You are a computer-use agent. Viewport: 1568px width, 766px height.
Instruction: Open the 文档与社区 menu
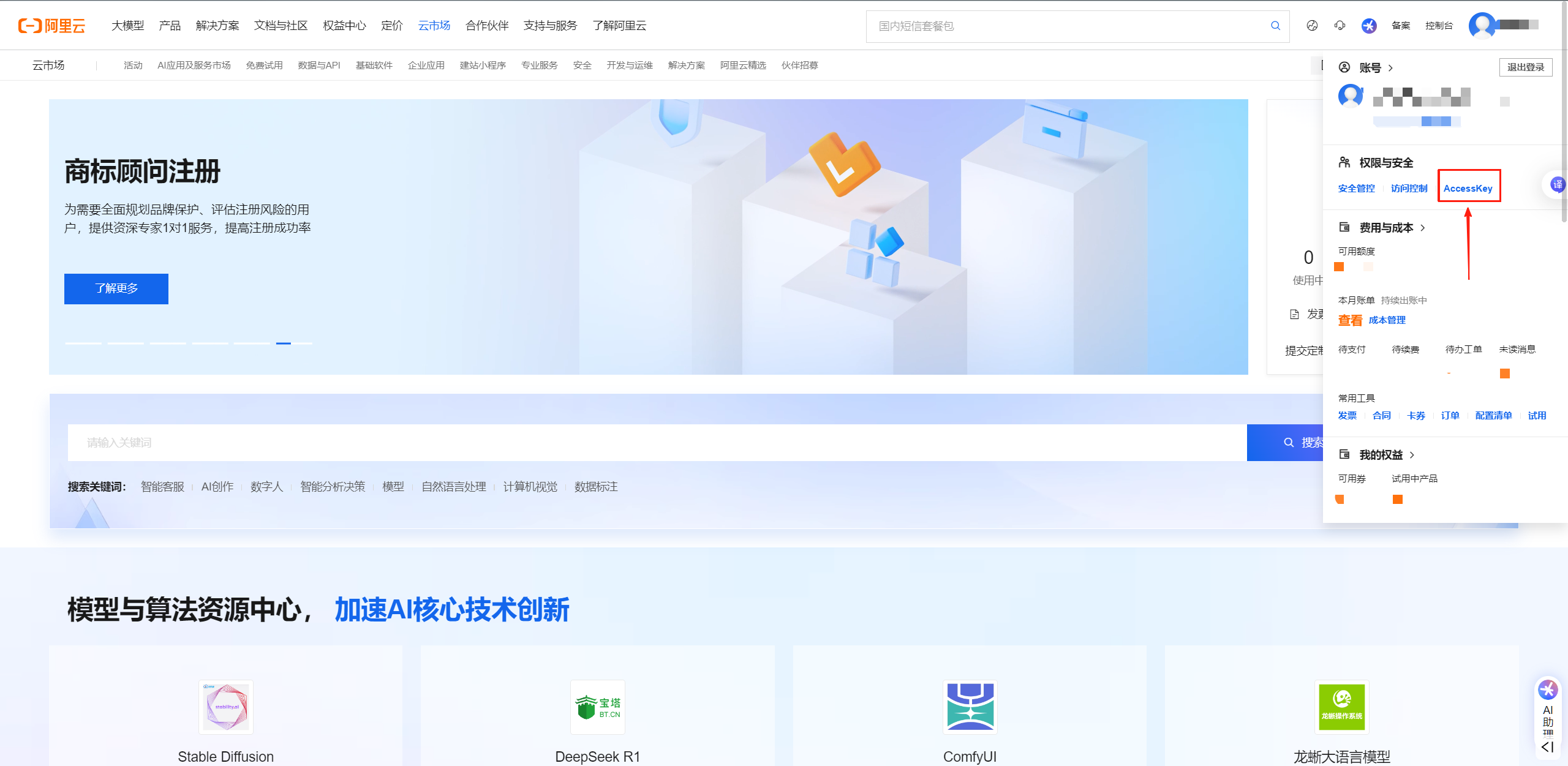[x=281, y=26]
